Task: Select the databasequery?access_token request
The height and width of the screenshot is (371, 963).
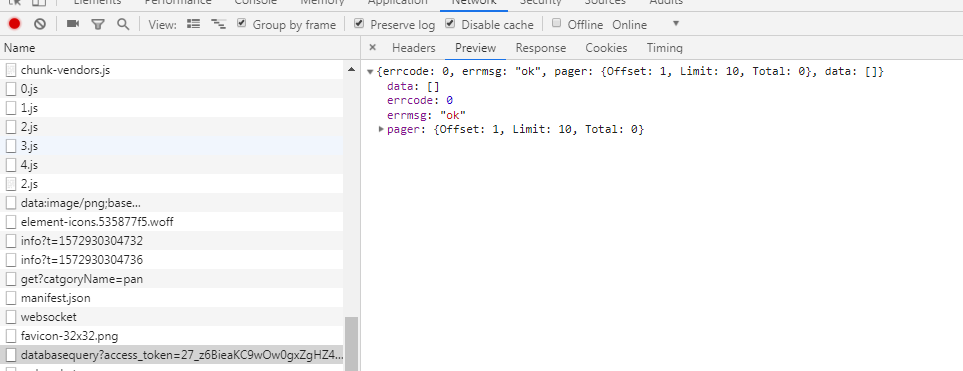Action: (172, 355)
